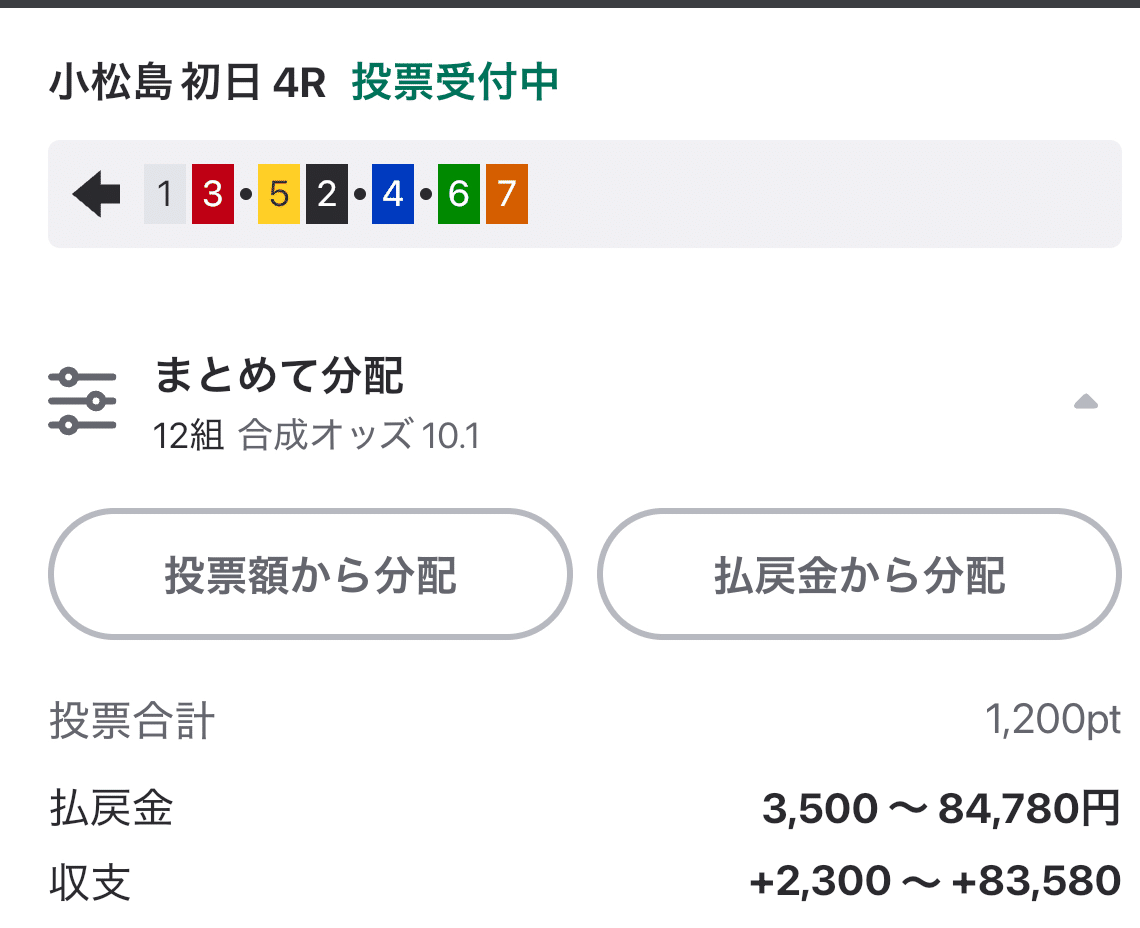The height and width of the screenshot is (928, 1140).
Task: Toggle selection of the orange racer 7 chip
Action: 506,195
